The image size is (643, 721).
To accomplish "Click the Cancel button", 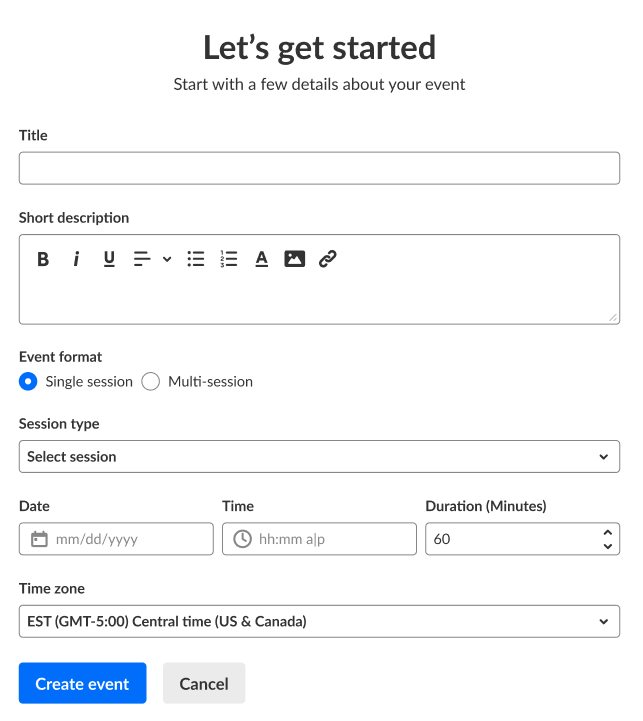I will coord(204,684).
